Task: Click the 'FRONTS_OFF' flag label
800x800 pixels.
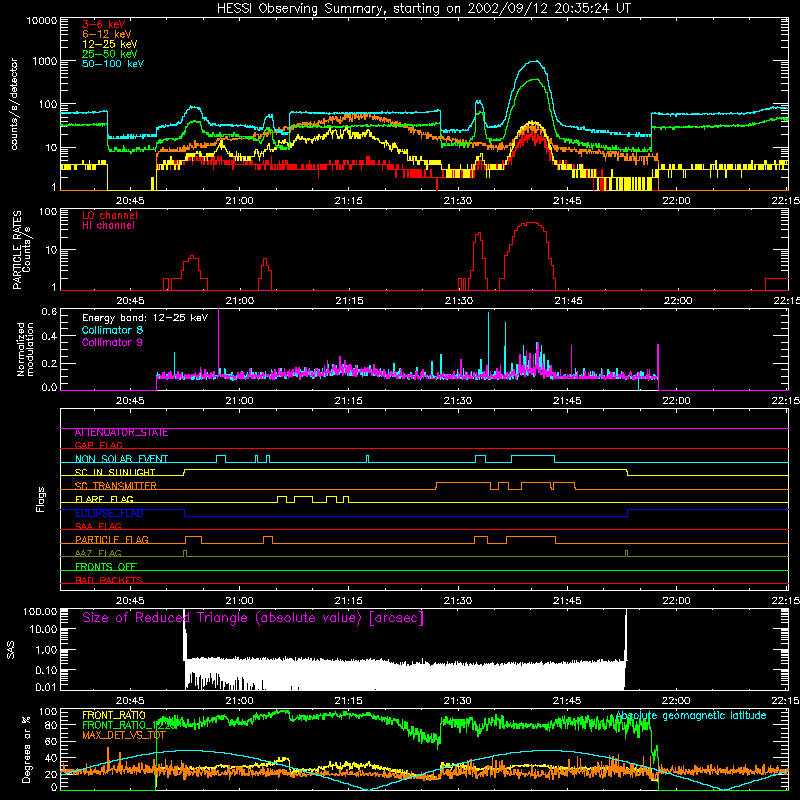Action: pyautogui.click(x=106, y=567)
